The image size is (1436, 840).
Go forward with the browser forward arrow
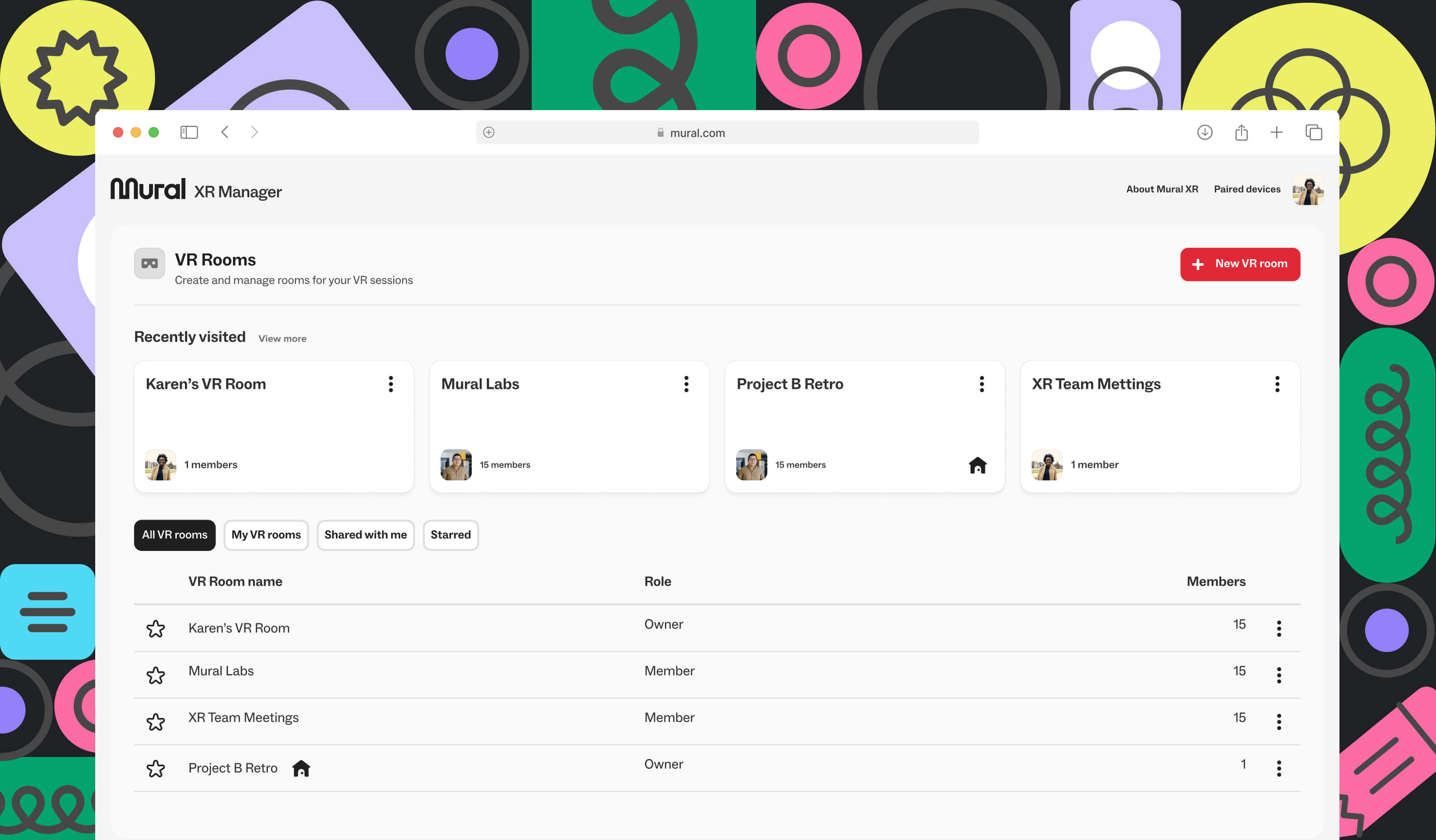point(255,133)
